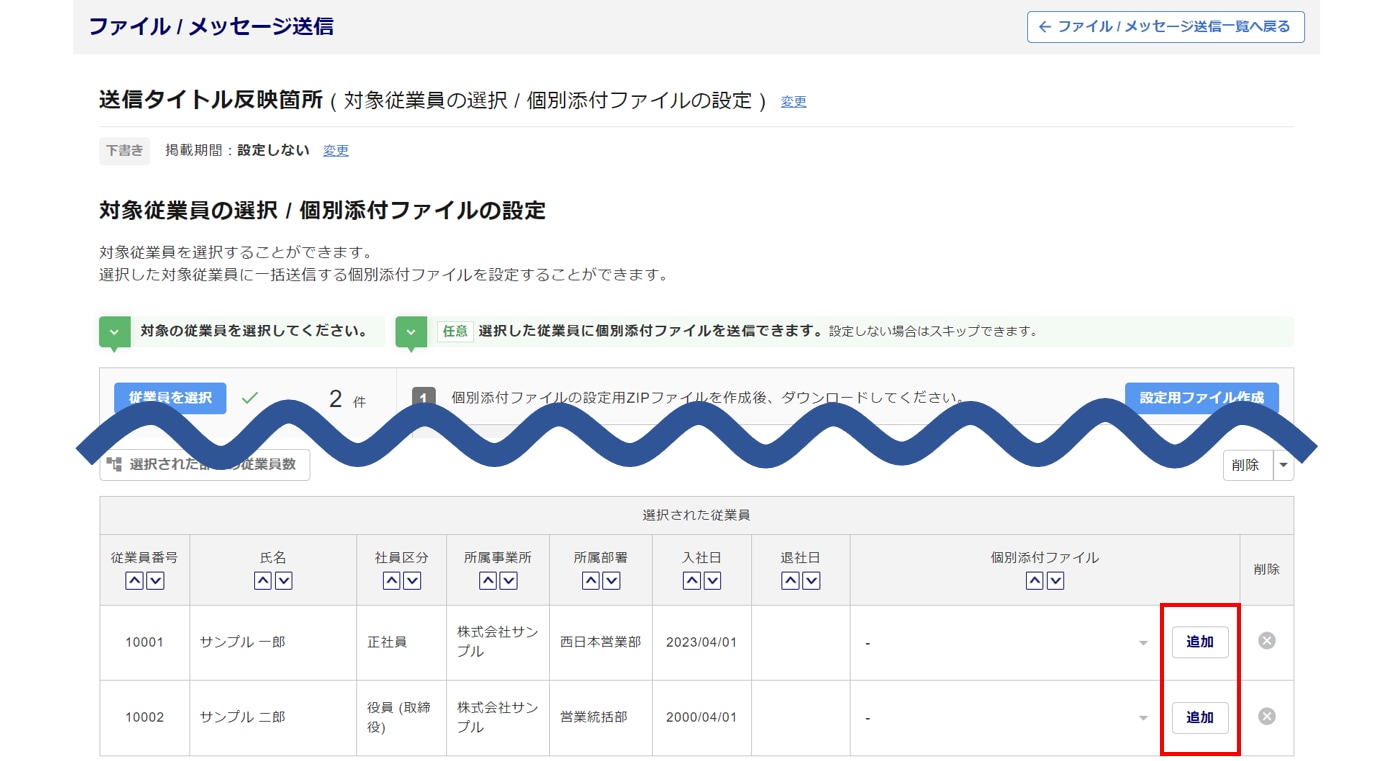Expand the 削除 split-button arrow

pyautogui.click(x=1283, y=465)
